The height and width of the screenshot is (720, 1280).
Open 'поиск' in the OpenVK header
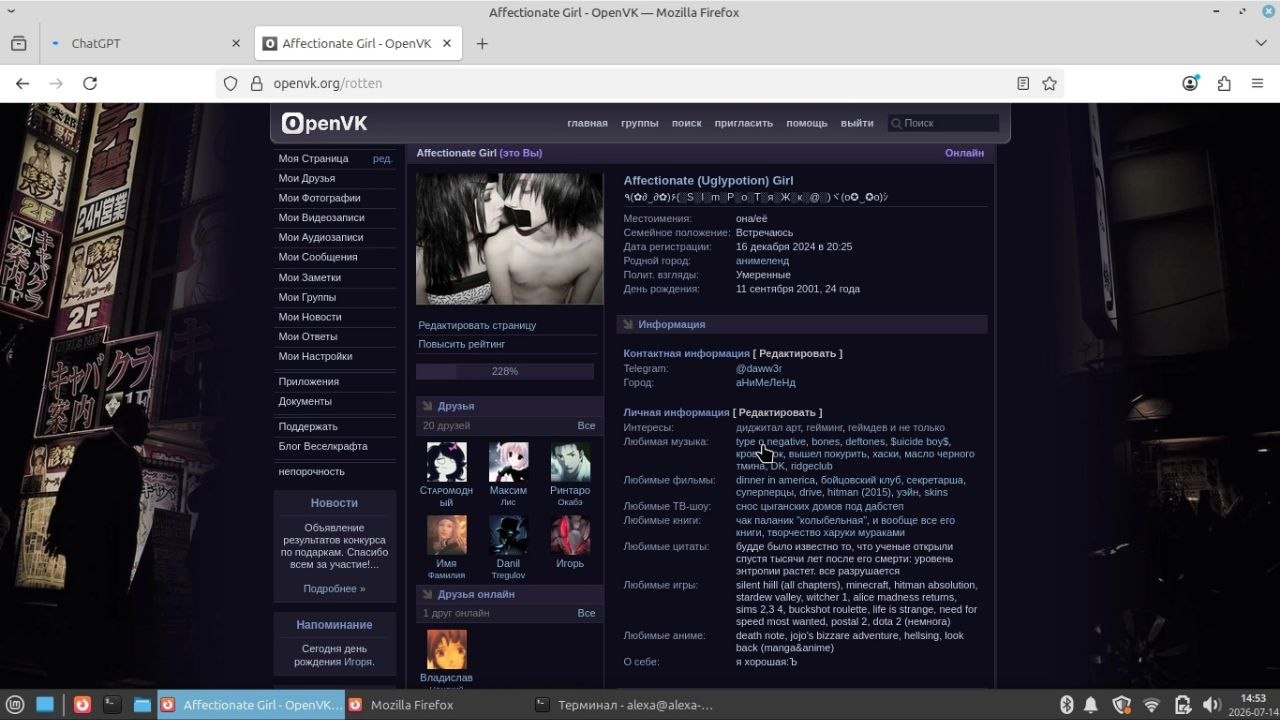pyautogui.click(x=686, y=123)
